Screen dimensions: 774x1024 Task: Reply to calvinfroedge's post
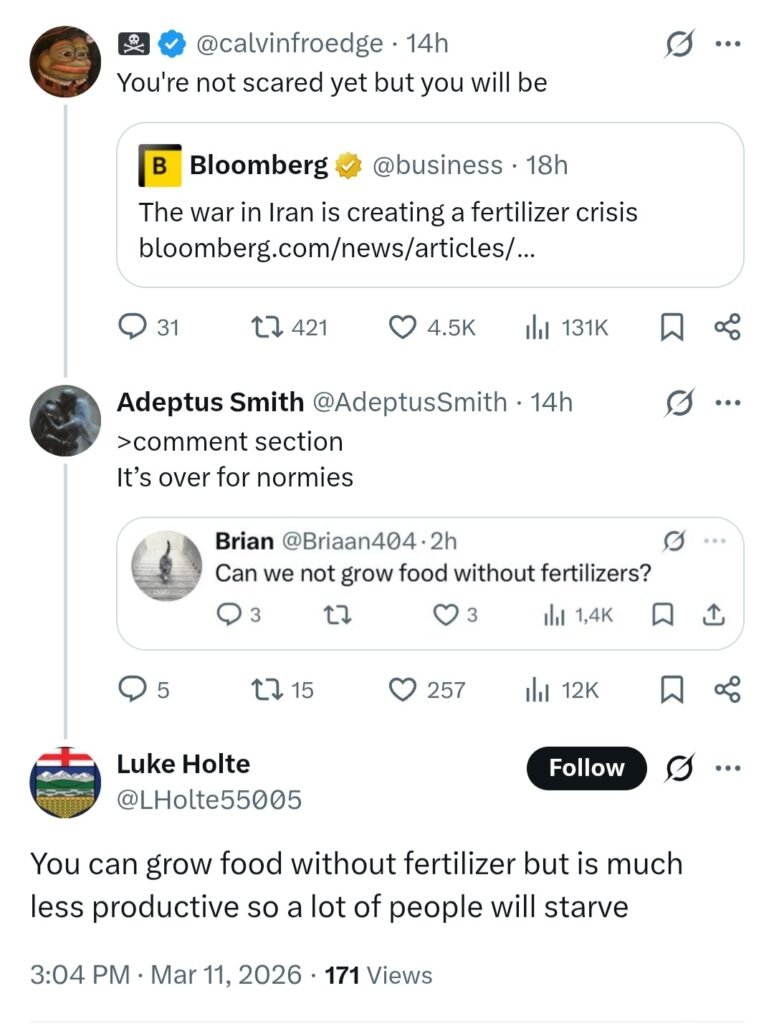click(132, 327)
